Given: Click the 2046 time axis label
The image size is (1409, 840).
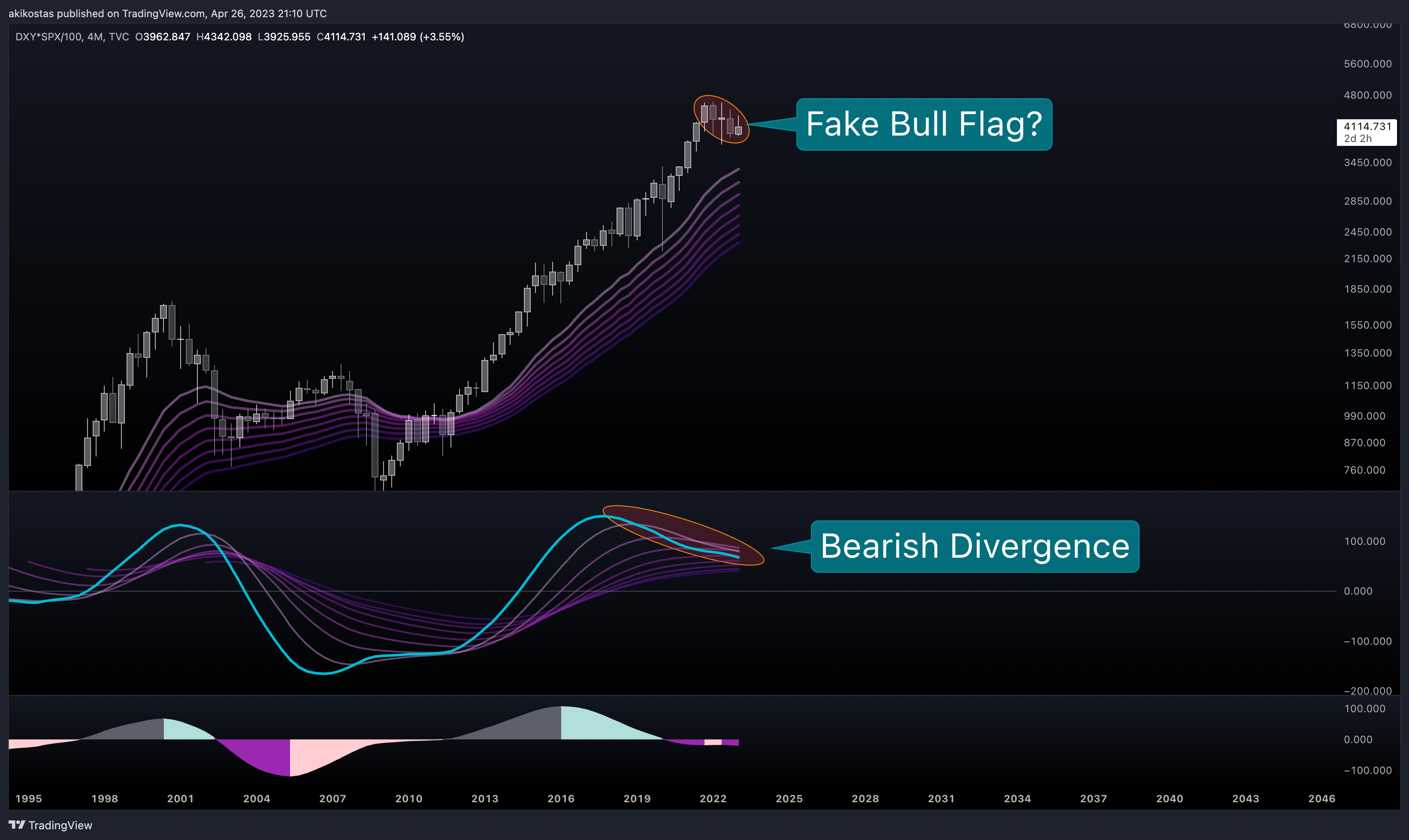Looking at the screenshot, I should tap(1322, 799).
